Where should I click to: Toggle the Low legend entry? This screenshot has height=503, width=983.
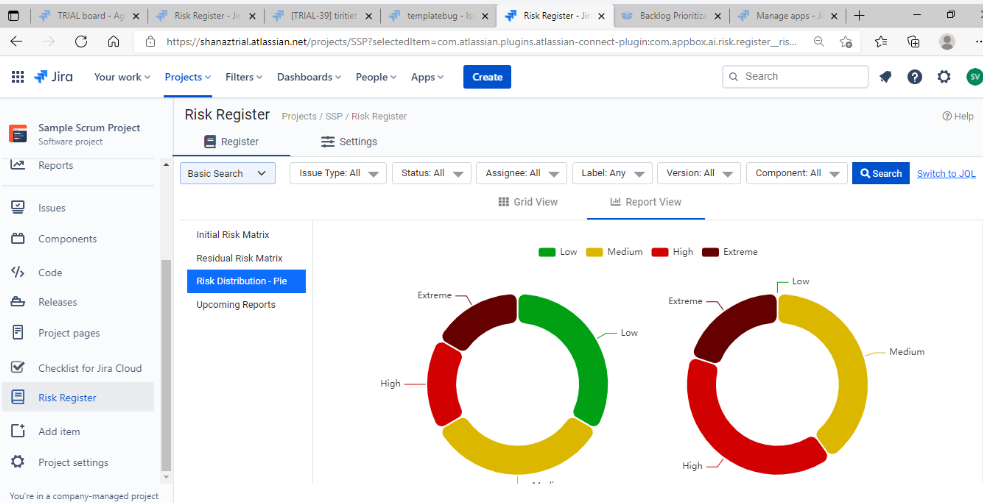coord(558,252)
